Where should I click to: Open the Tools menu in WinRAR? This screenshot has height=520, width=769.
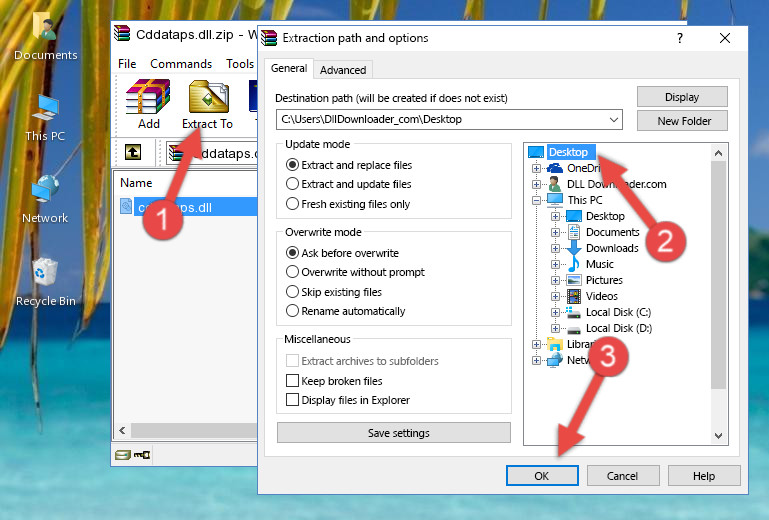(240, 64)
